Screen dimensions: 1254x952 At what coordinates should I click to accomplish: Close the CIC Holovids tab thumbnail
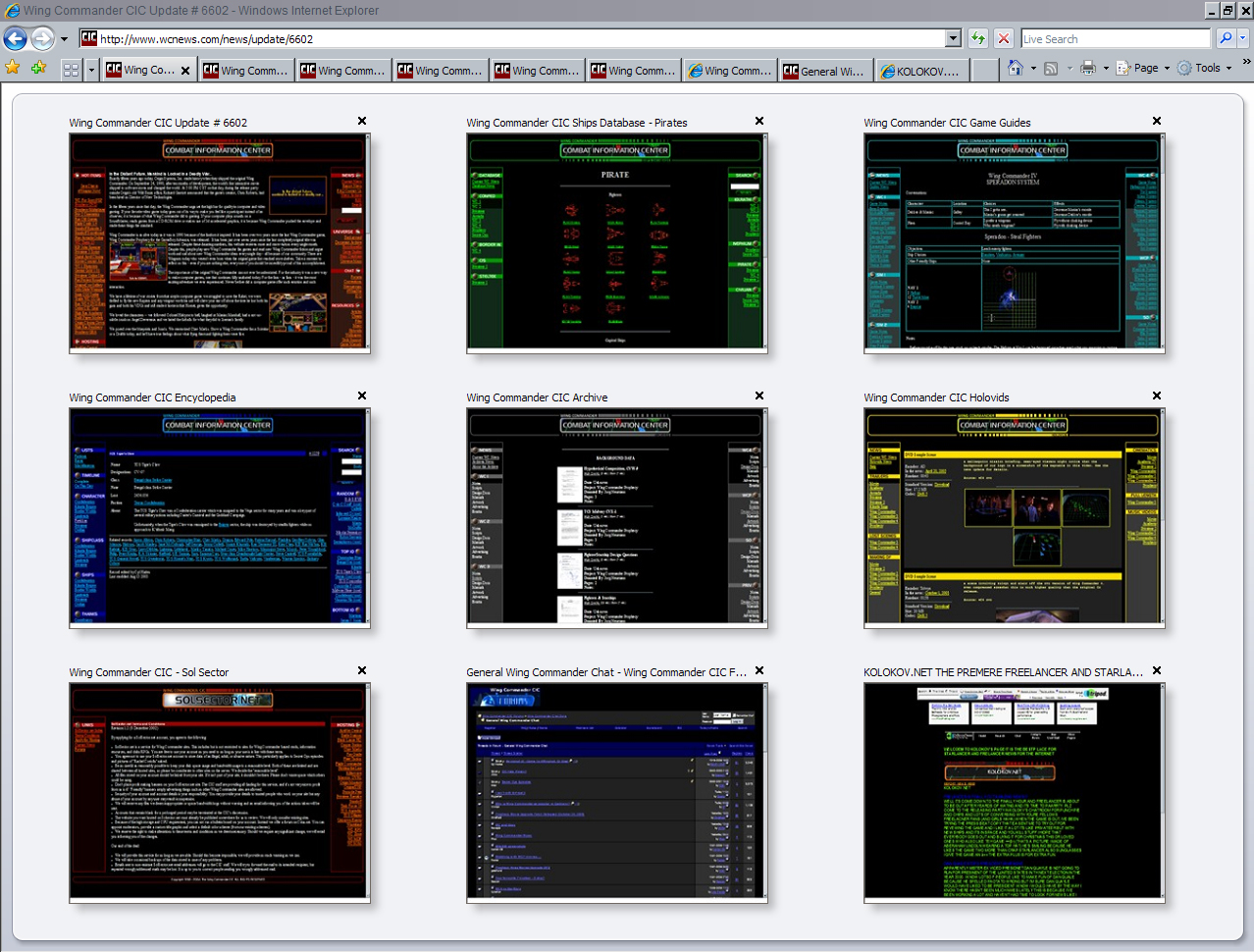coord(1157,396)
